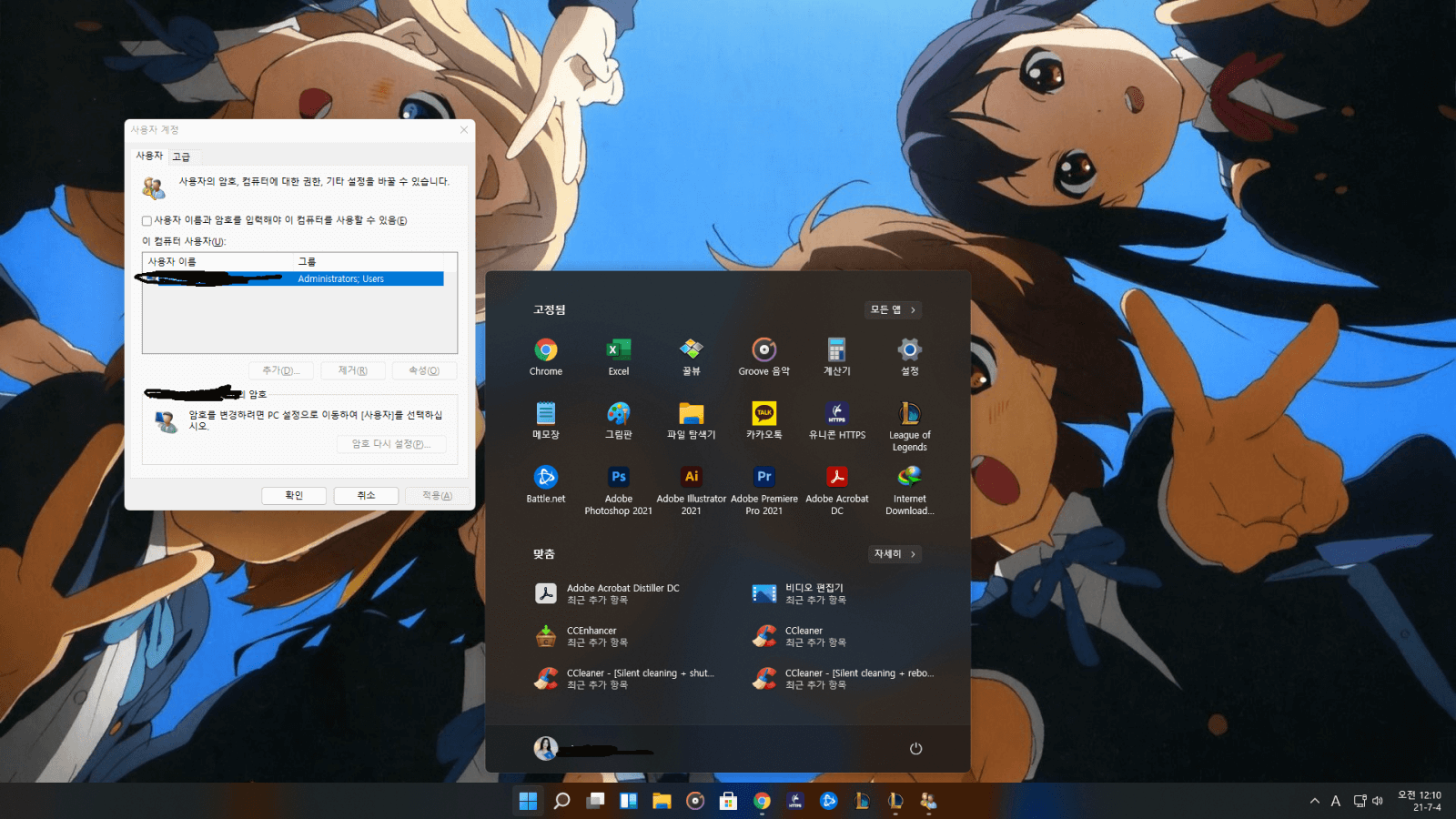Open Adobe Illustrator 2021
Viewport: 1456px width, 819px height.
[x=692, y=490]
